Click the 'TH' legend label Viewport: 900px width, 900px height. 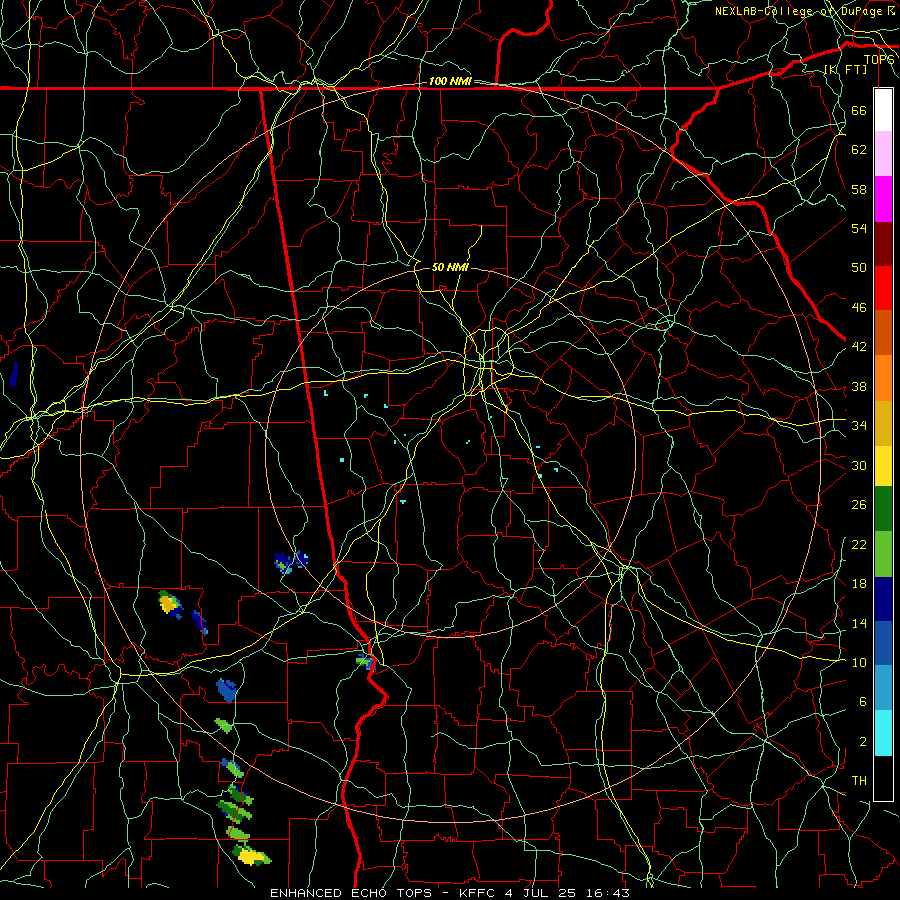tap(859, 781)
